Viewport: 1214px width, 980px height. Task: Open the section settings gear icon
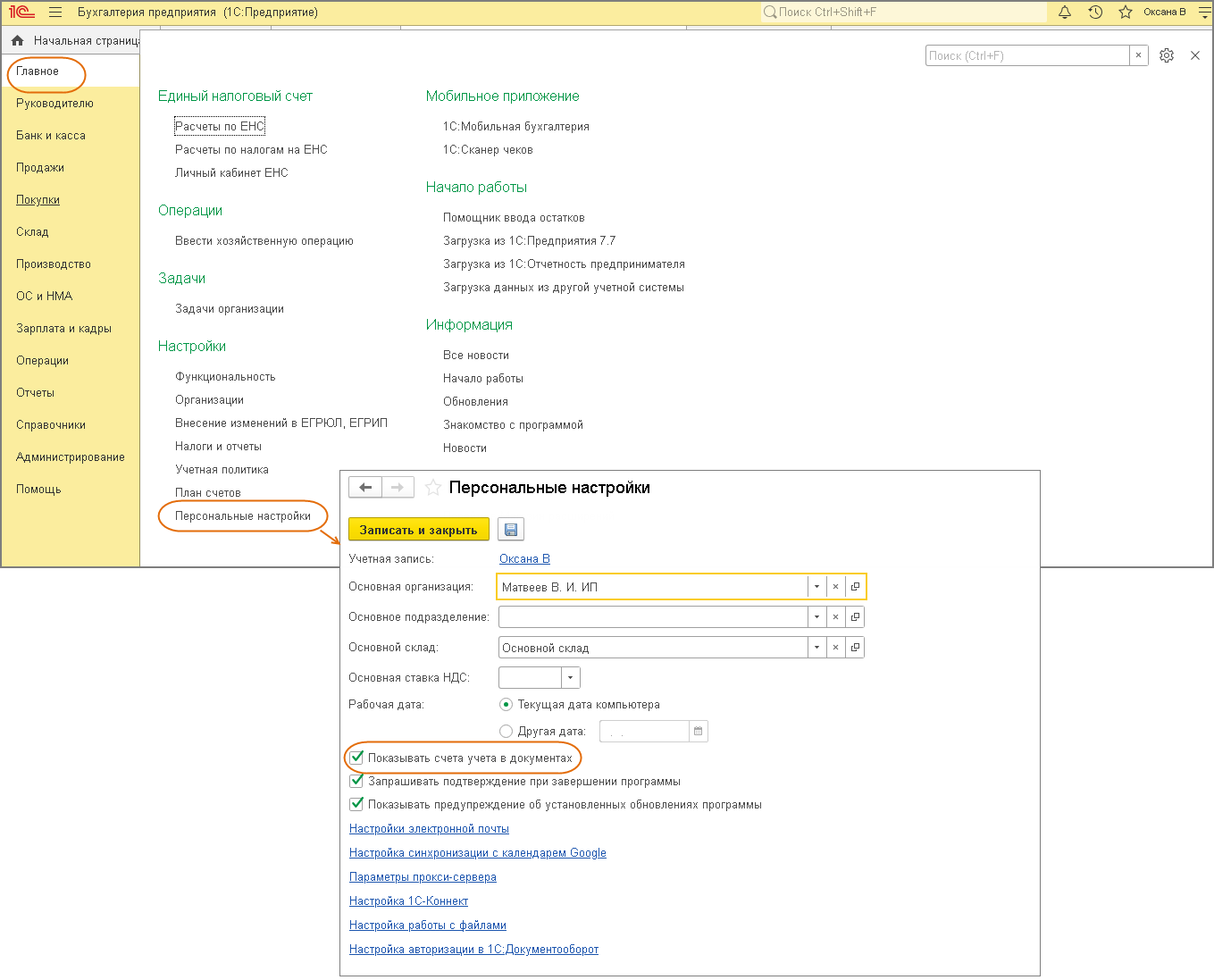point(1167,55)
